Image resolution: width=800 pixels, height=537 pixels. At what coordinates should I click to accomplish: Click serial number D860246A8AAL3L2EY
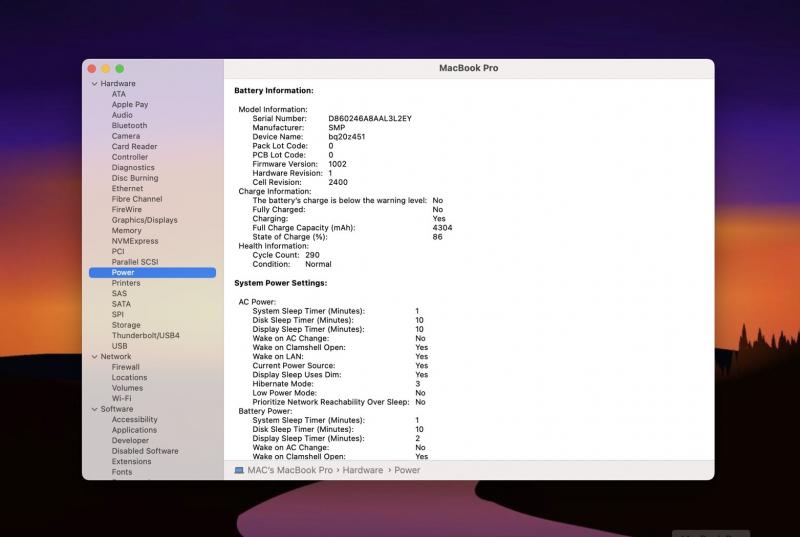[x=369, y=118]
